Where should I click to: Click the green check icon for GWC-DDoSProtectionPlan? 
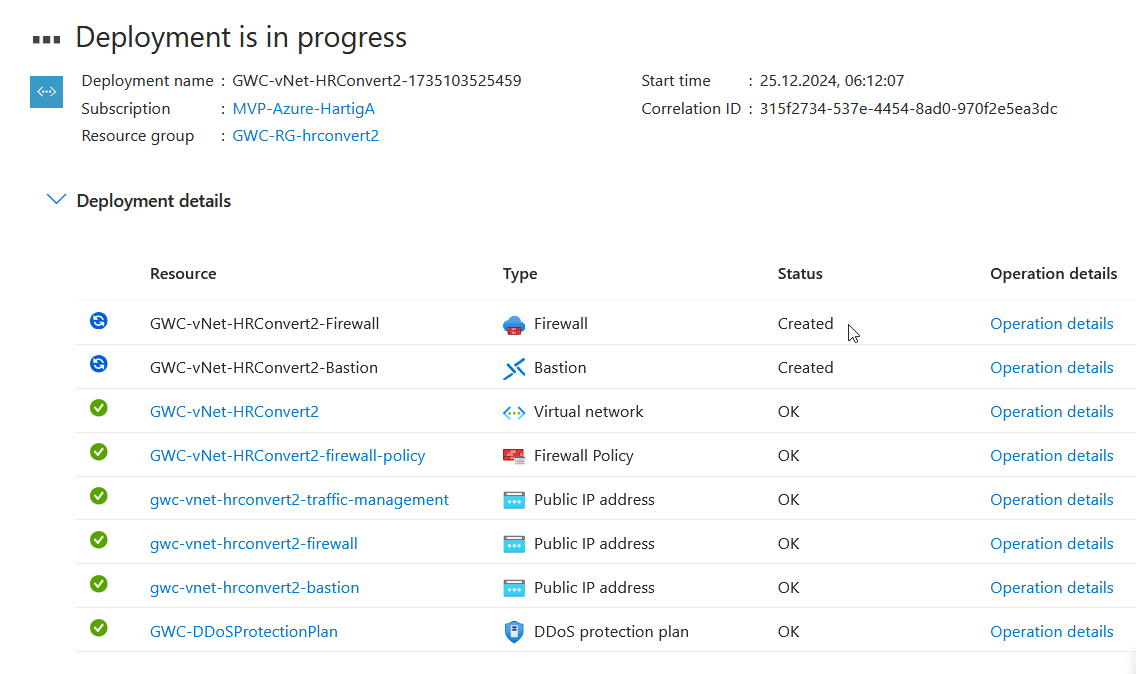98,628
